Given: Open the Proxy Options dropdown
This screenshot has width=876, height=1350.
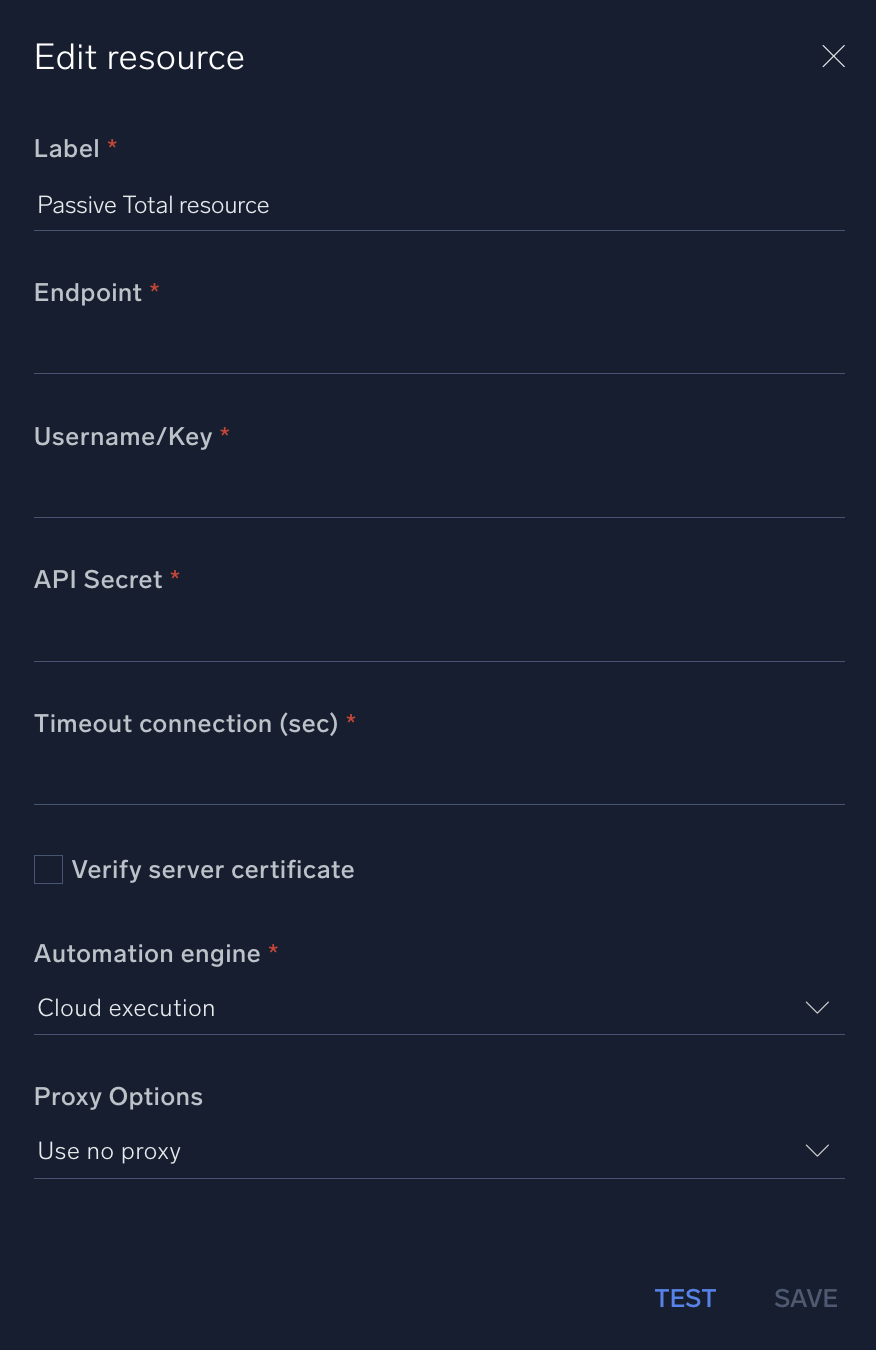Looking at the screenshot, I should click(440, 1151).
